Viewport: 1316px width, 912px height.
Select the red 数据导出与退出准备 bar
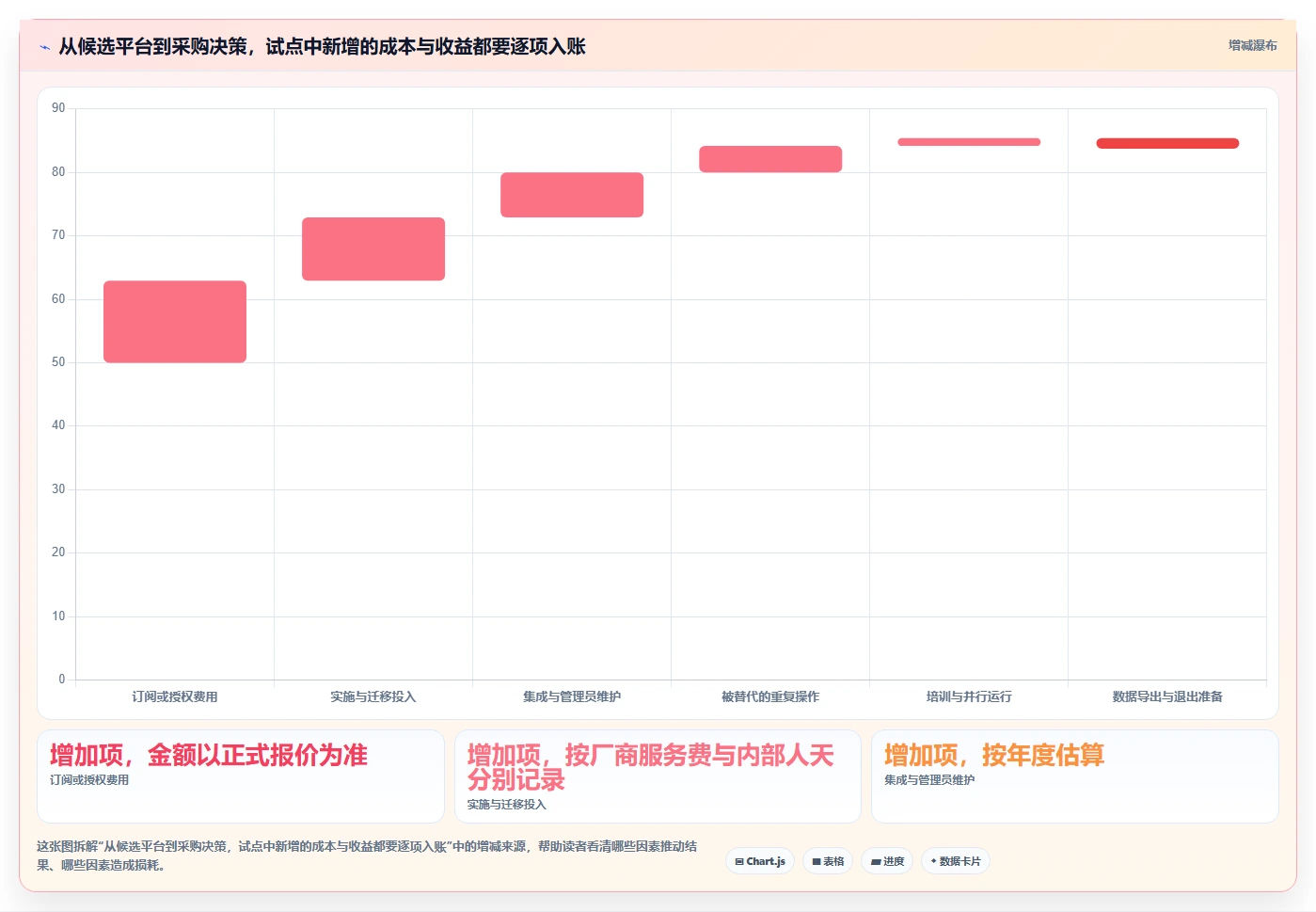pos(1167,143)
